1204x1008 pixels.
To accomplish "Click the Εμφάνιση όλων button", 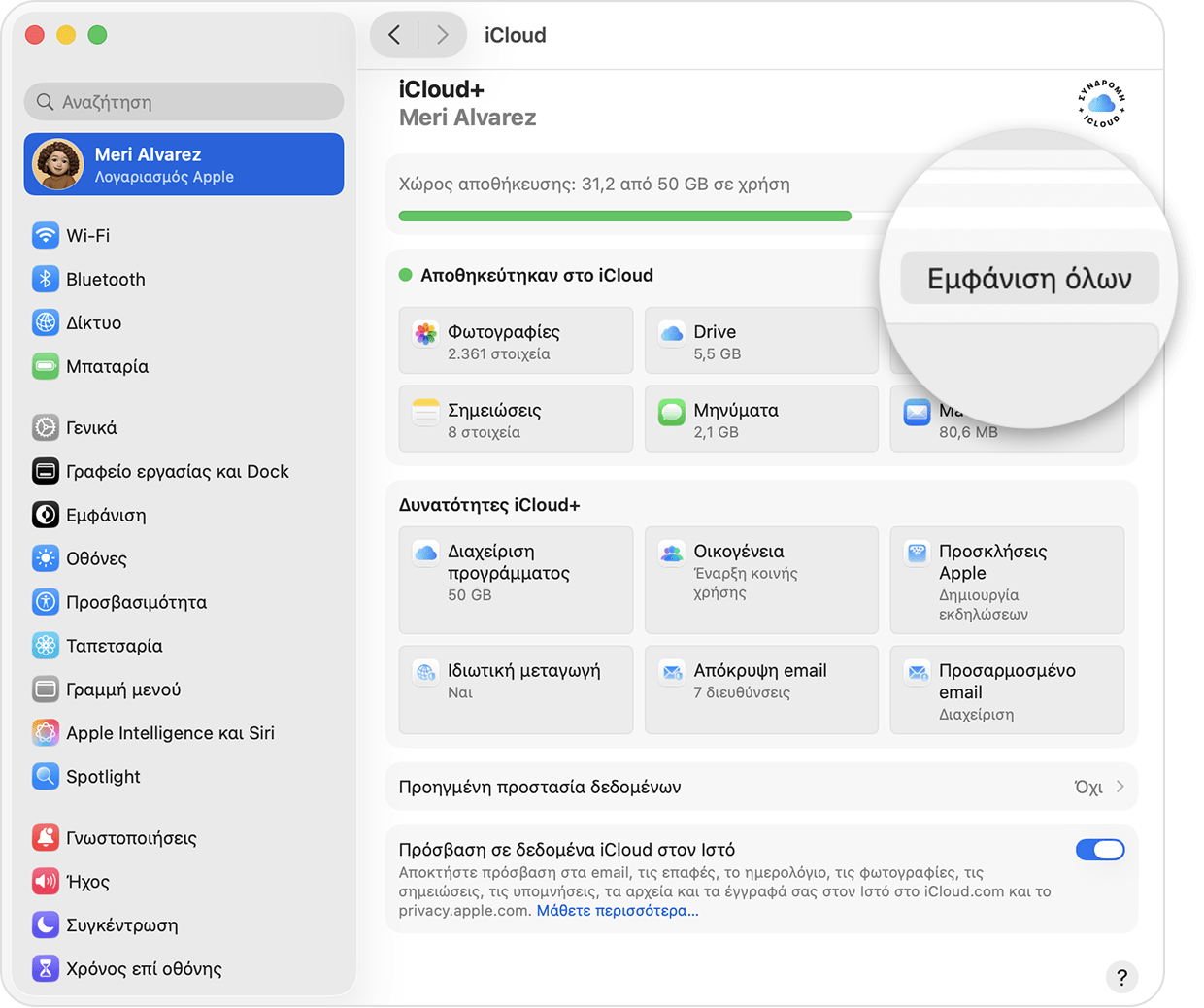I will [1028, 277].
